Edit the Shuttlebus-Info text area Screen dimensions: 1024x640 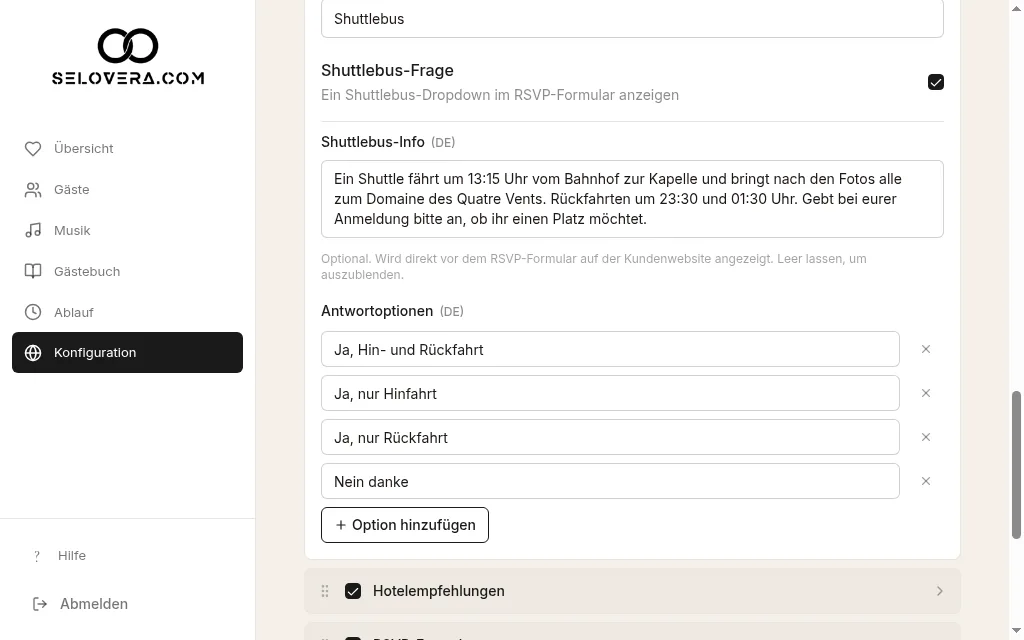click(632, 199)
